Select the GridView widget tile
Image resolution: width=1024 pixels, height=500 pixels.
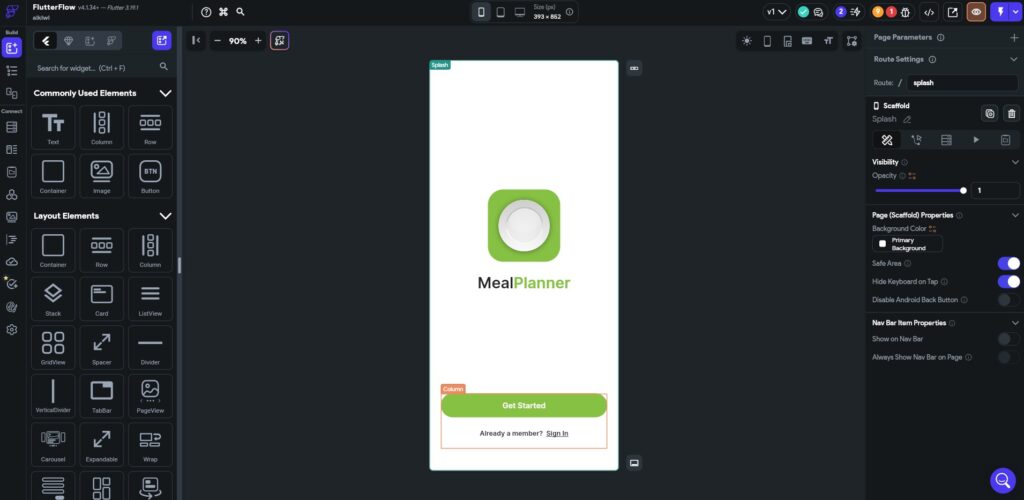(53, 347)
